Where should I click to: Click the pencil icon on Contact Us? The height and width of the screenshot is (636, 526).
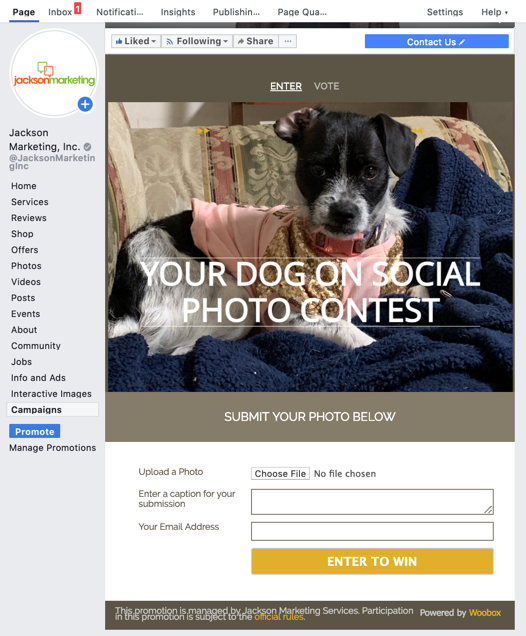462,42
